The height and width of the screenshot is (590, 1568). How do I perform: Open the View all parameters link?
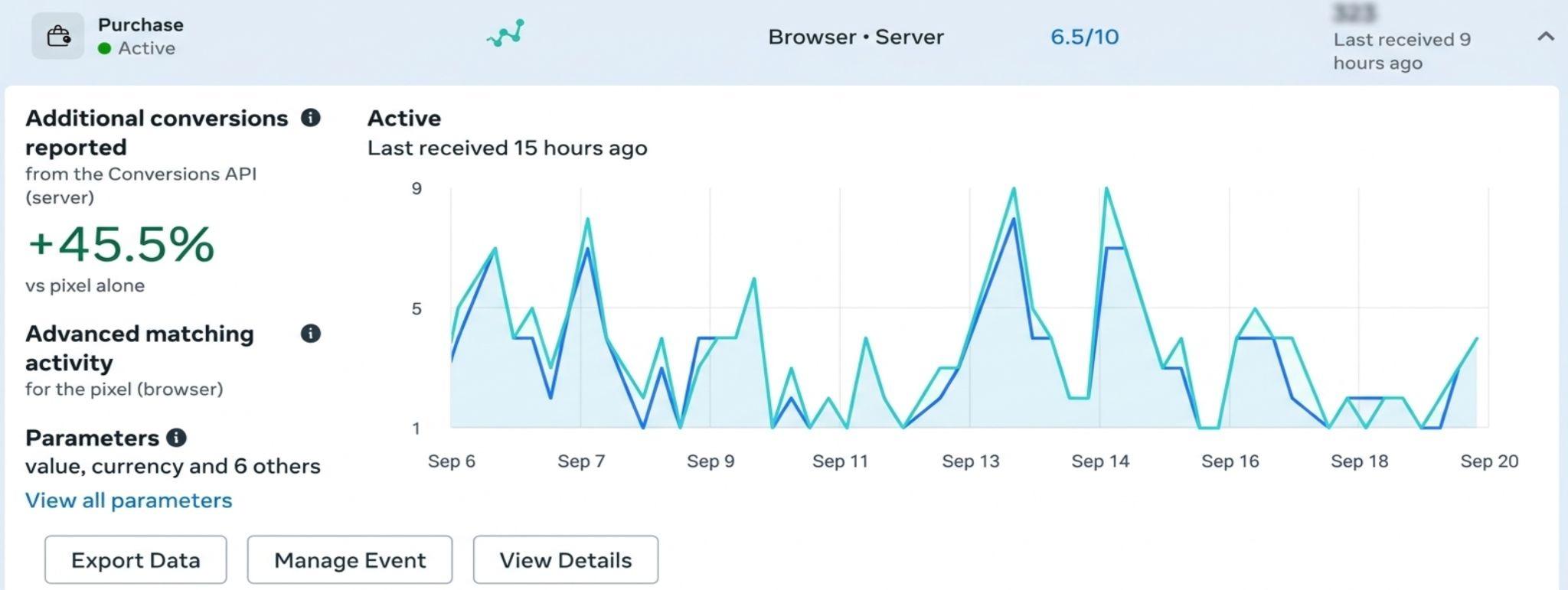129,500
